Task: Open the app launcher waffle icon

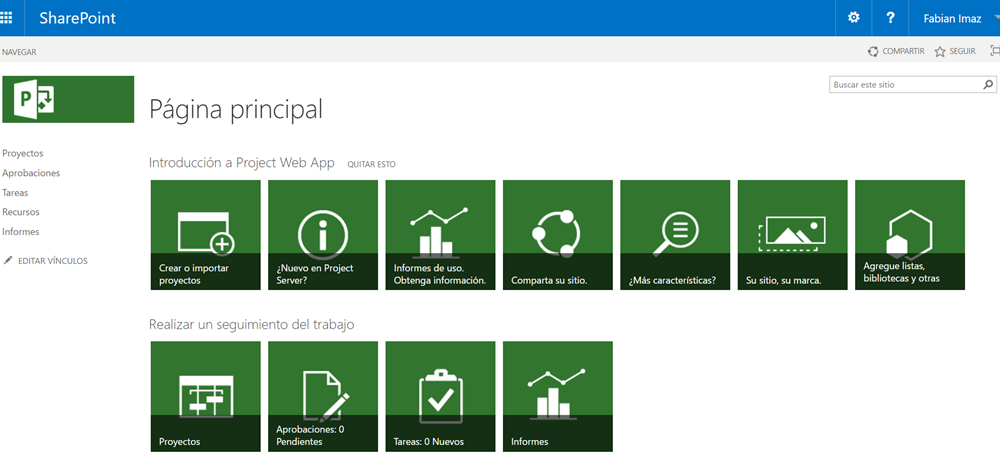Action: [6, 18]
